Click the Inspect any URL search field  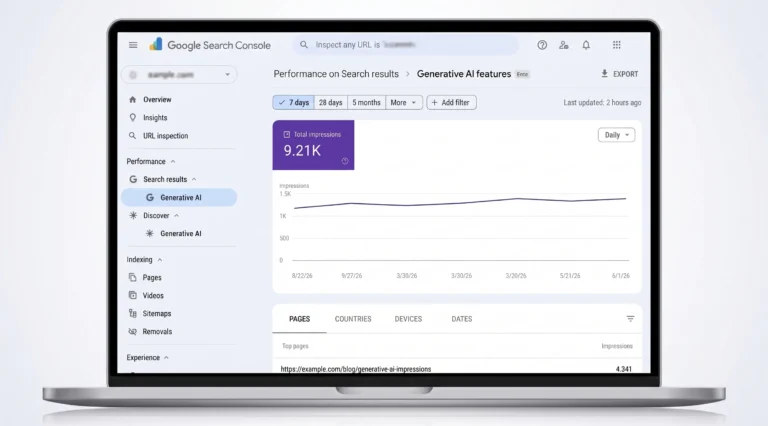coord(406,45)
